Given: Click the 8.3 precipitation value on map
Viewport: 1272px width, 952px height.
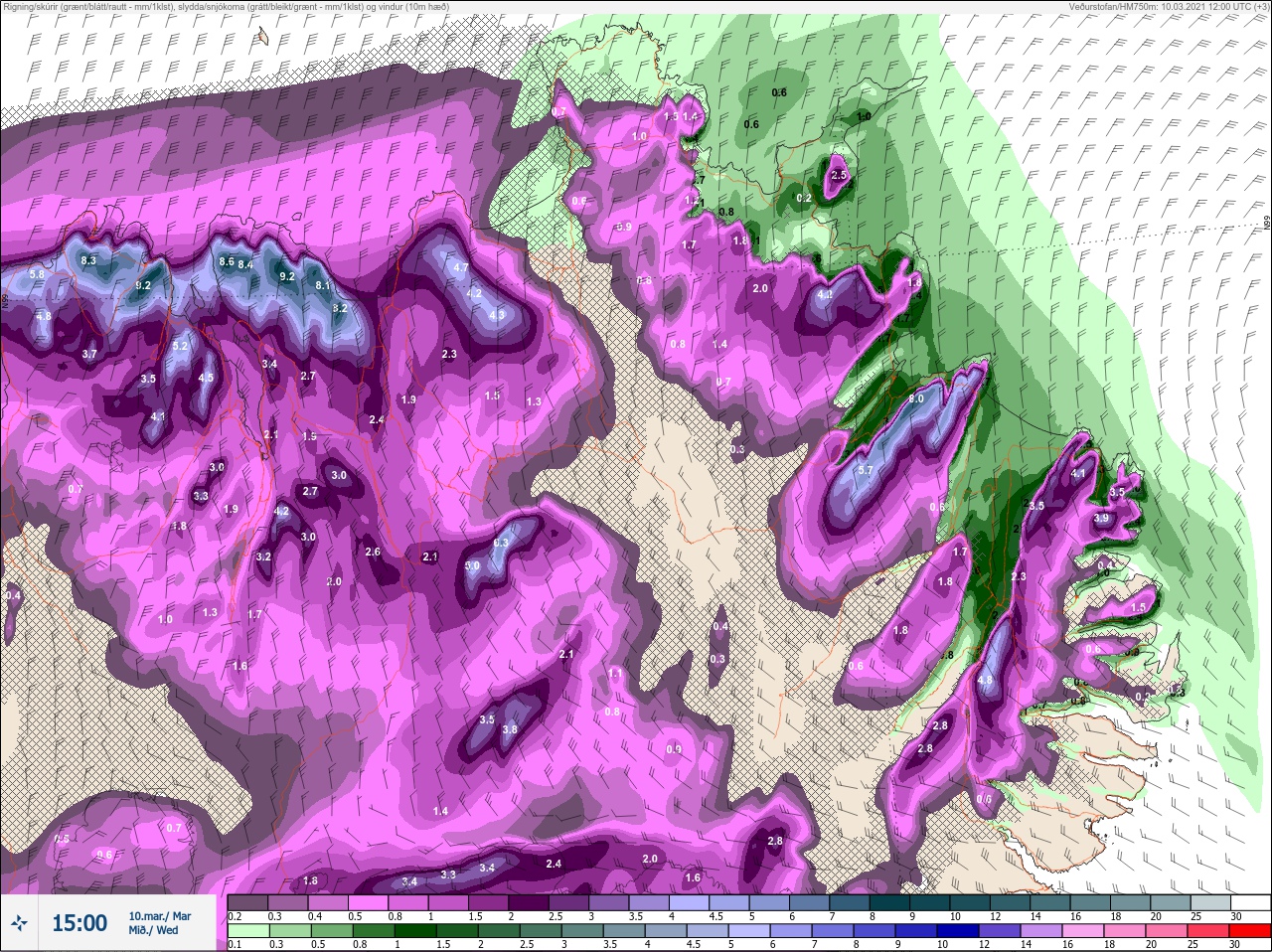Looking at the screenshot, I should [x=88, y=260].
